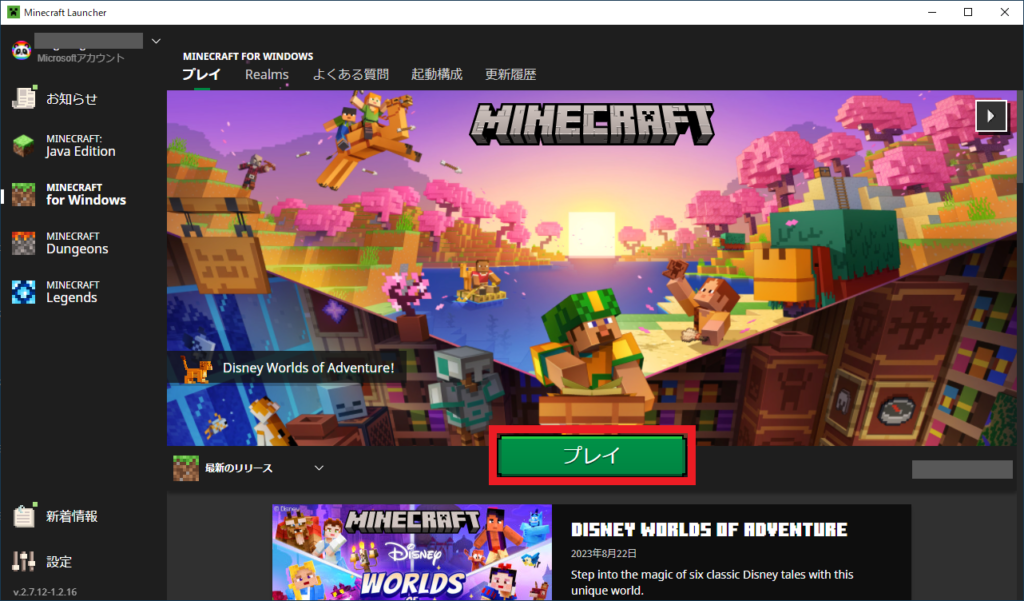Click the お知らせ sidebar label
The width and height of the screenshot is (1024, 601).
click(x=72, y=99)
